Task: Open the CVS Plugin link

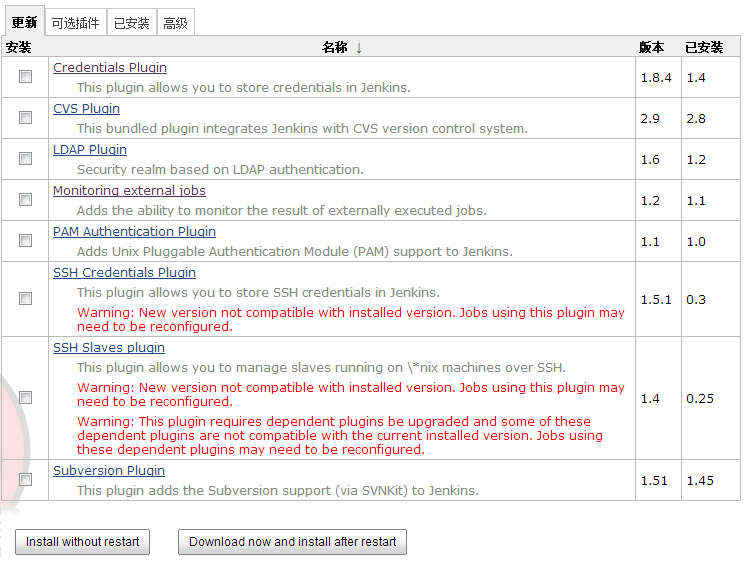Action: [86, 109]
